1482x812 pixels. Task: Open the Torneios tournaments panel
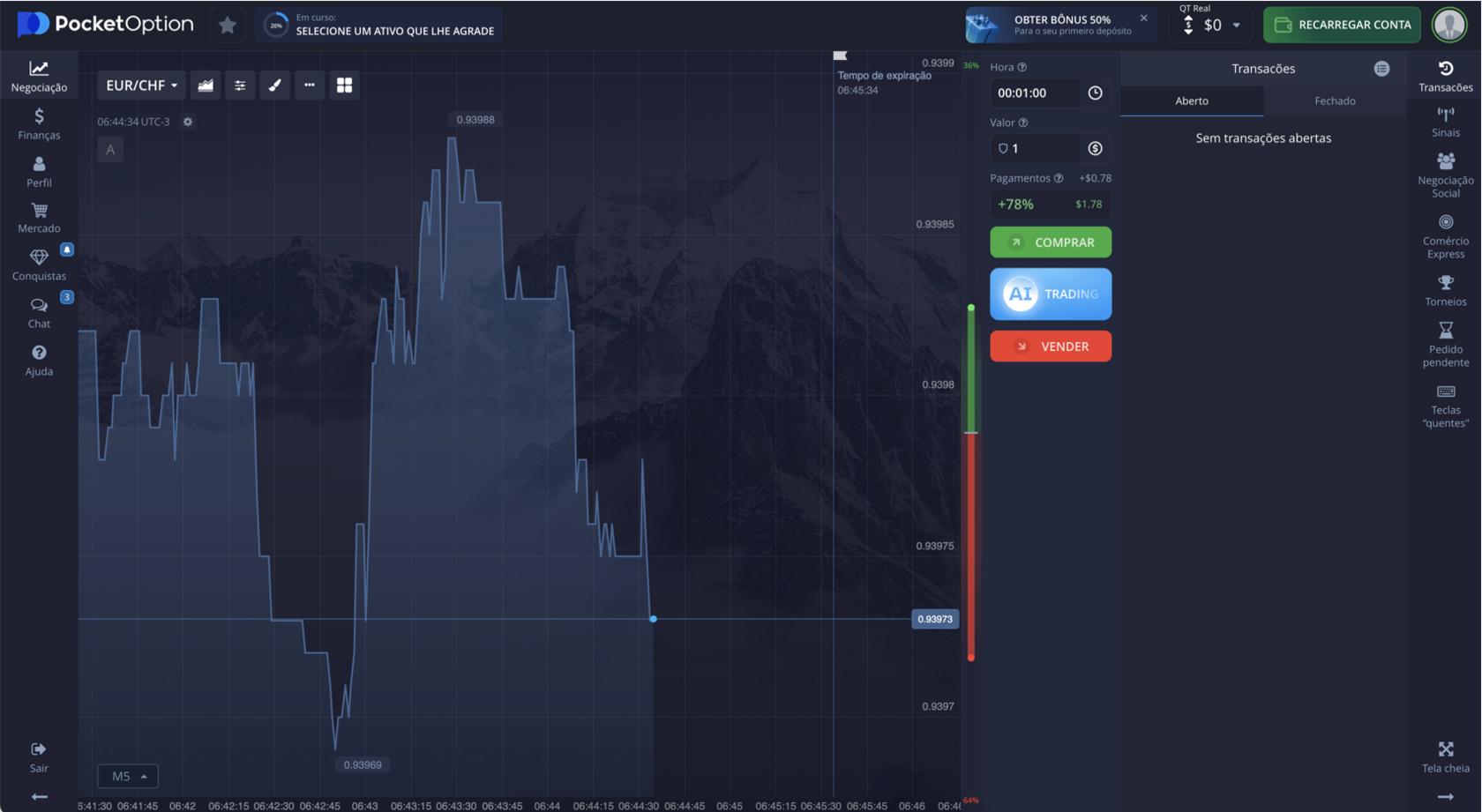tap(1446, 291)
